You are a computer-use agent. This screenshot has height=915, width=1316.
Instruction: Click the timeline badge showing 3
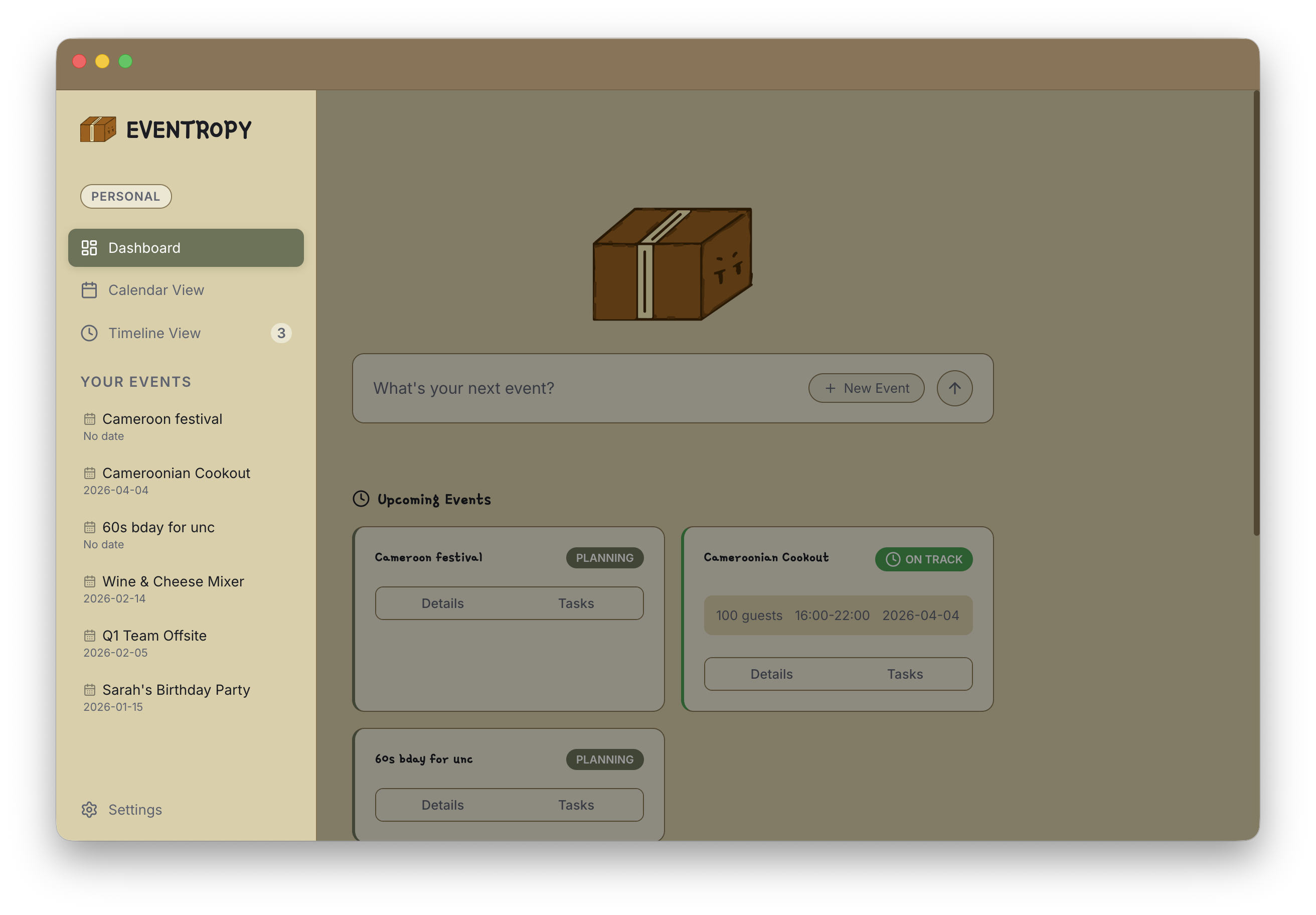(x=281, y=333)
